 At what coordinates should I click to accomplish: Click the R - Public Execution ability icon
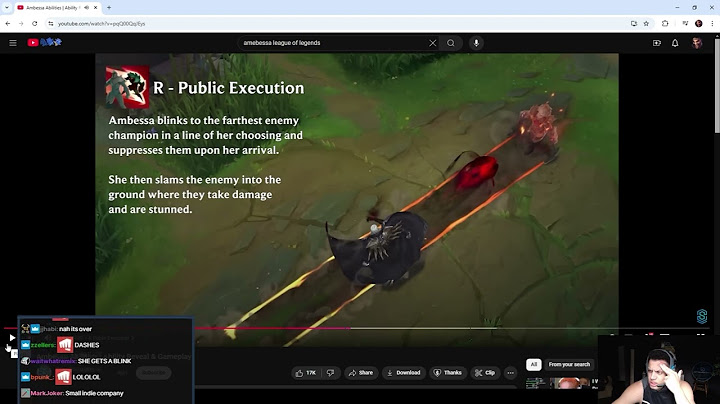(127, 87)
